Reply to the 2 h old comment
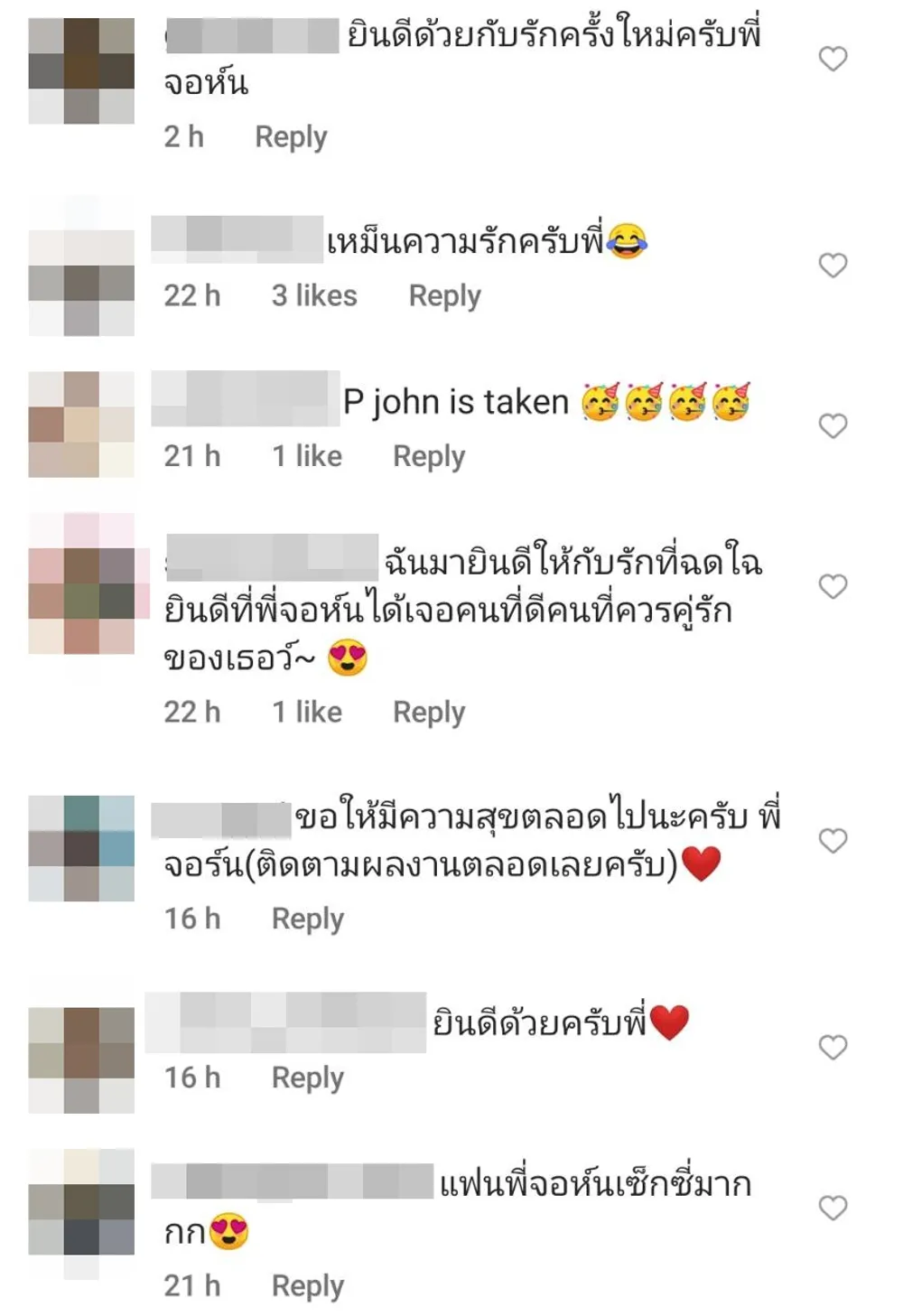The width and height of the screenshot is (903, 1316). pos(291,137)
